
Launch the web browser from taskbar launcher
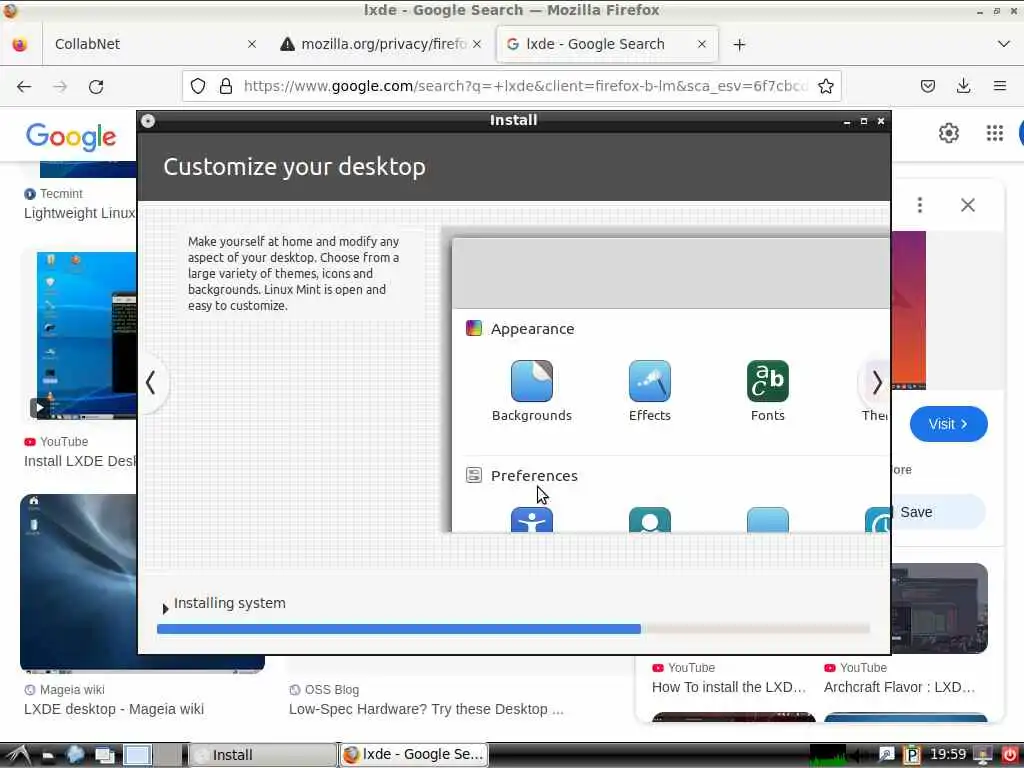click(75, 755)
